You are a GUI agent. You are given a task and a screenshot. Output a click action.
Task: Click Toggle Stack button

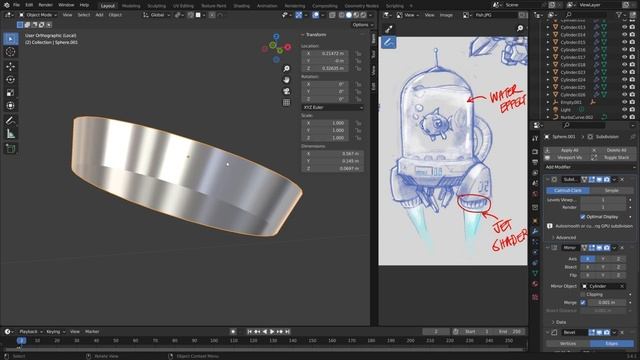click(x=613, y=158)
